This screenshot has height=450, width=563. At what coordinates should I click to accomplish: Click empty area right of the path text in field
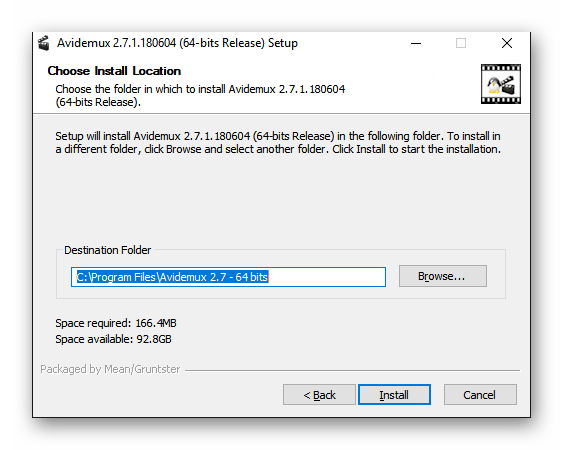pos(327,277)
